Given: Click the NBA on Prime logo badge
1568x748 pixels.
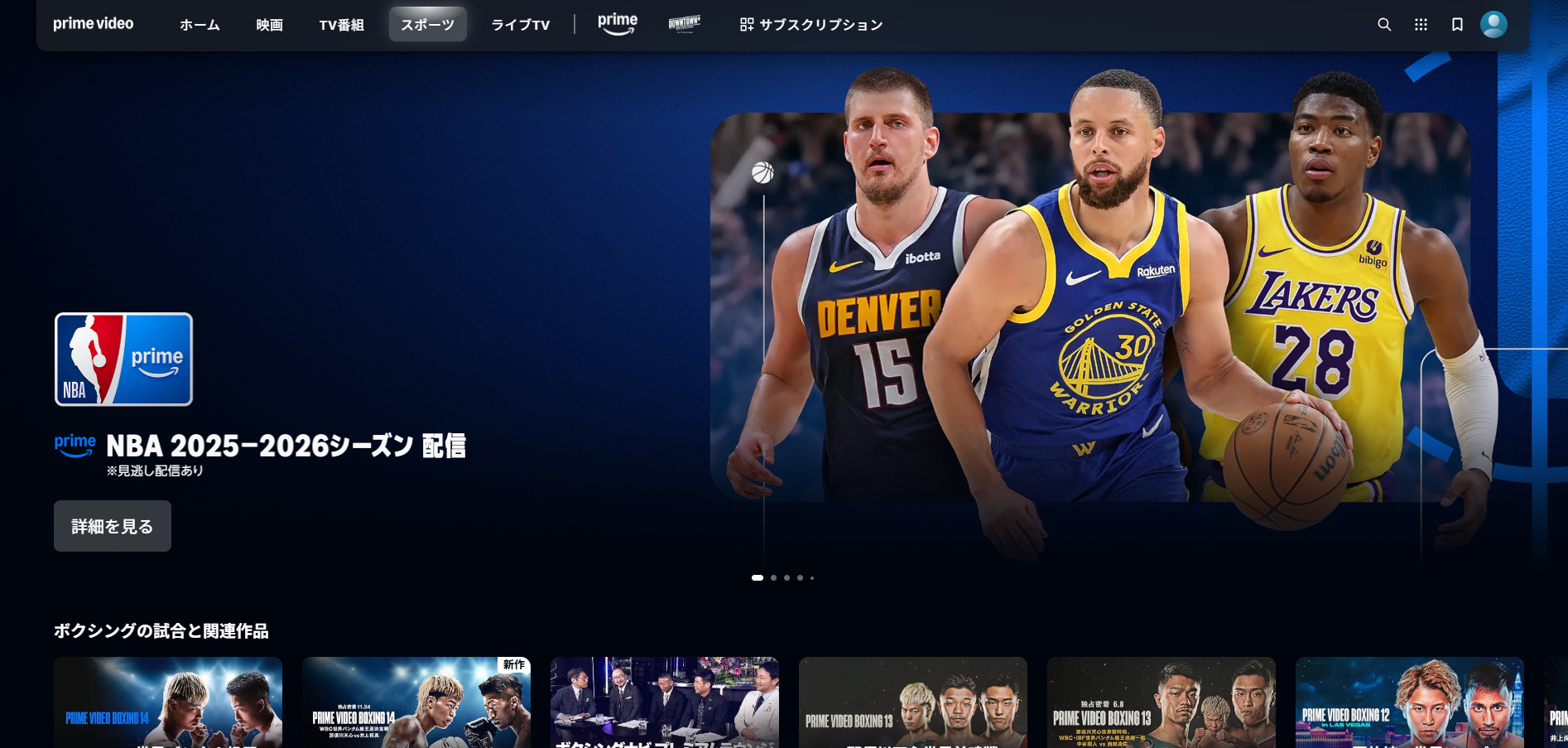Looking at the screenshot, I should click(123, 359).
